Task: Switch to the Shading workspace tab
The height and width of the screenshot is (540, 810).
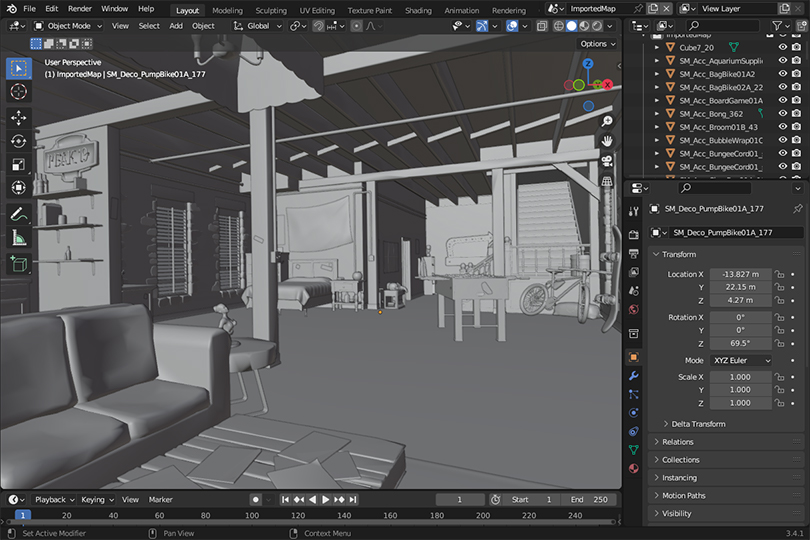Action: pyautogui.click(x=418, y=10)
